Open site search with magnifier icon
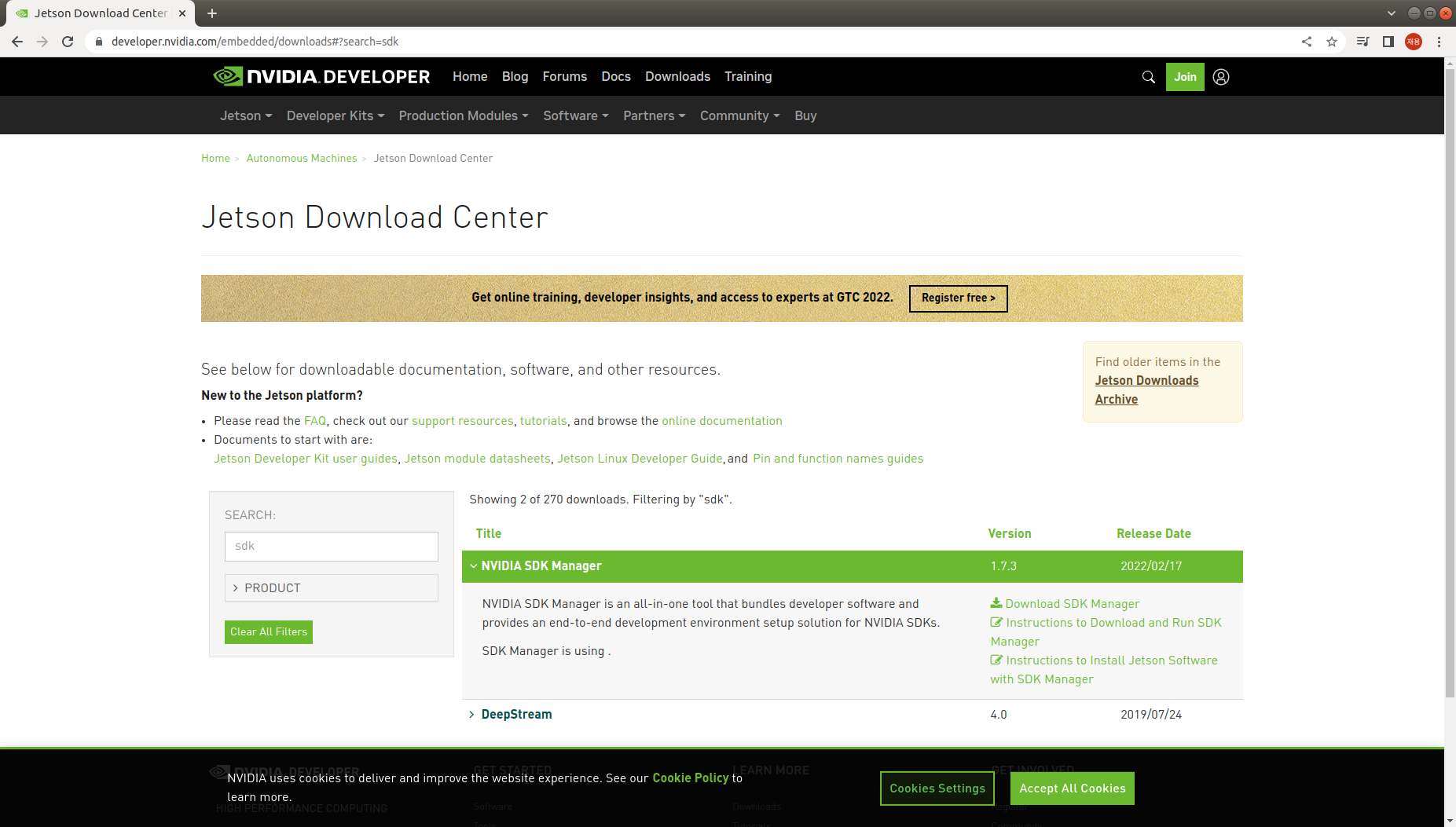Image resolution: width=1456 pixels, height=827 pixels. point(1149,77)
